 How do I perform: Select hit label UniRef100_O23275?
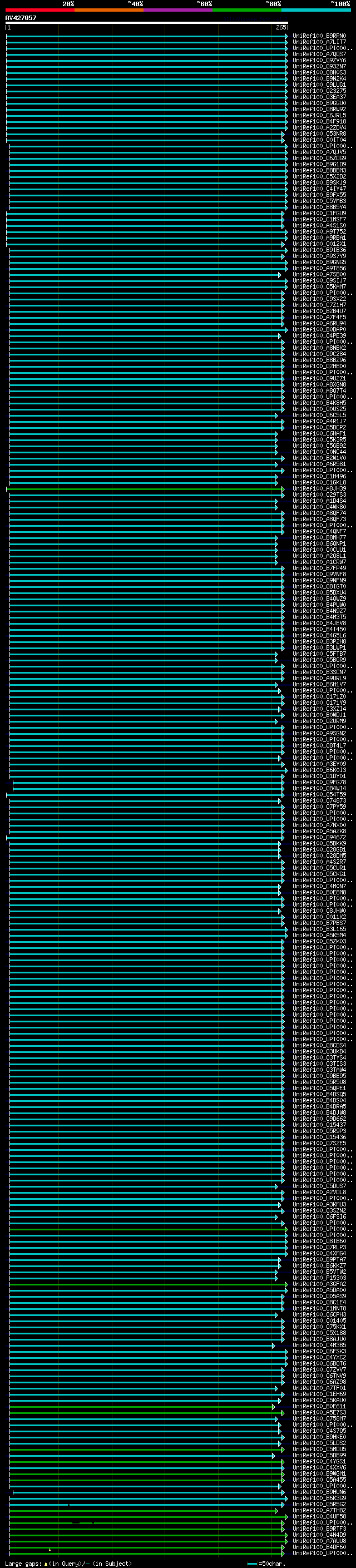click(x=319, y=91)
